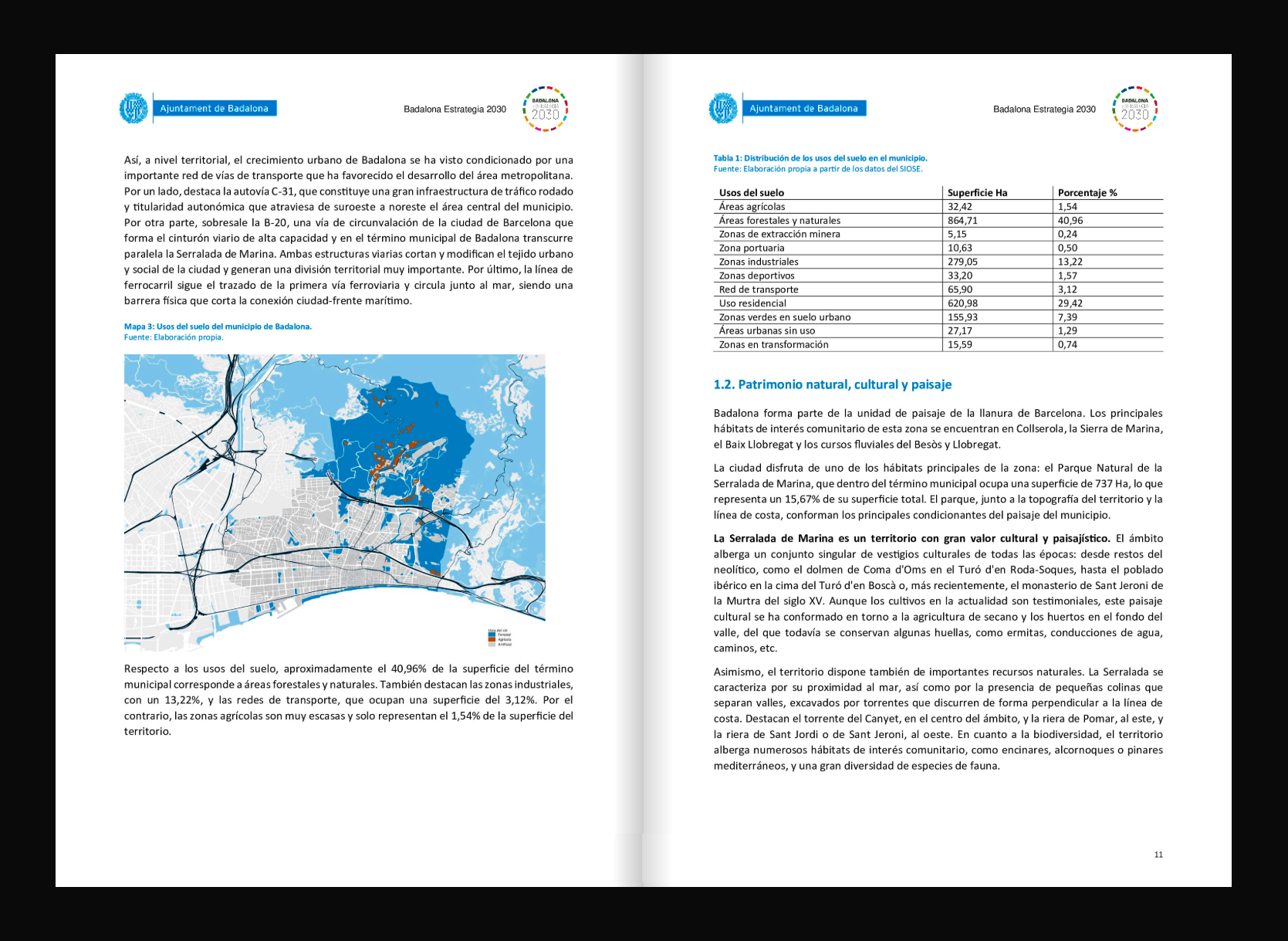Click the map legend below the map
The height and width of the screenshot is (941, 1288).
click(499, 638)
